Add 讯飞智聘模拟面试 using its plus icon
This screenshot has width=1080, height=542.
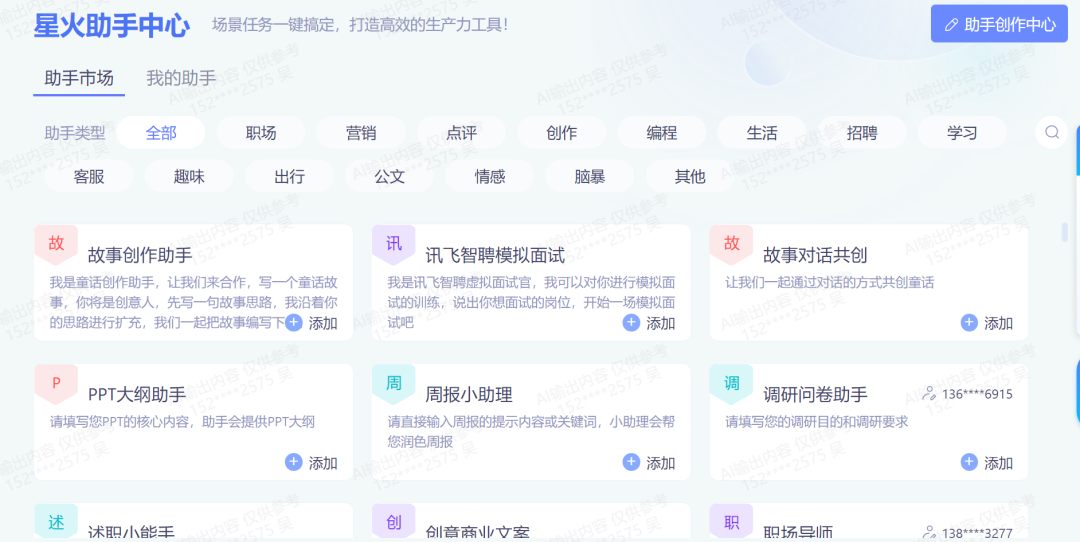pos(631,322)
